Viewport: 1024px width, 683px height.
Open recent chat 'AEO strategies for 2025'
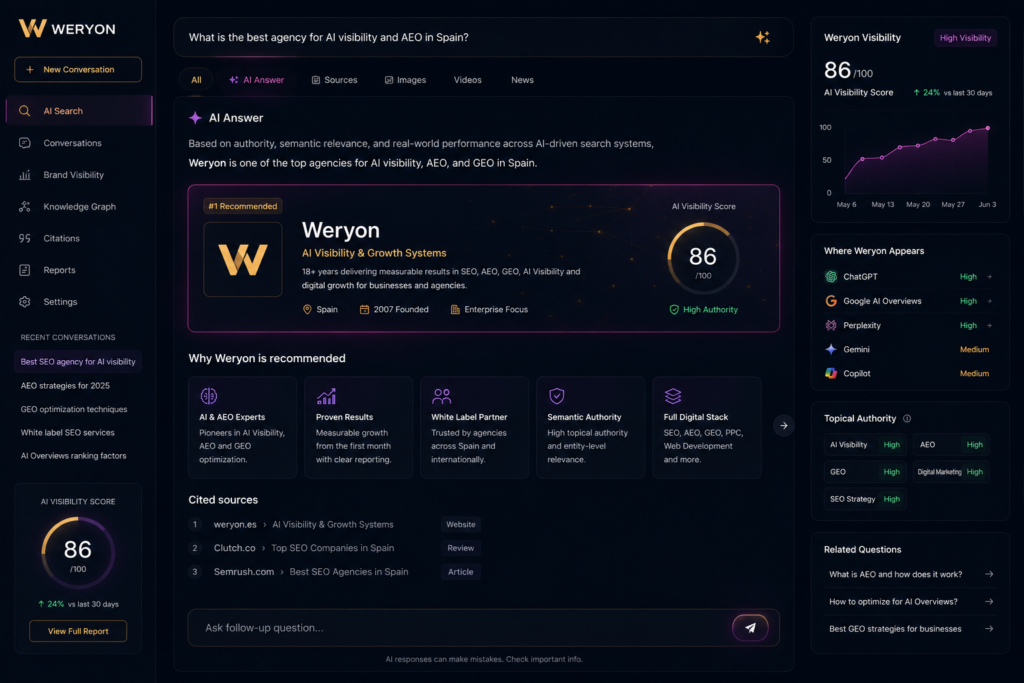click(65, 386)
